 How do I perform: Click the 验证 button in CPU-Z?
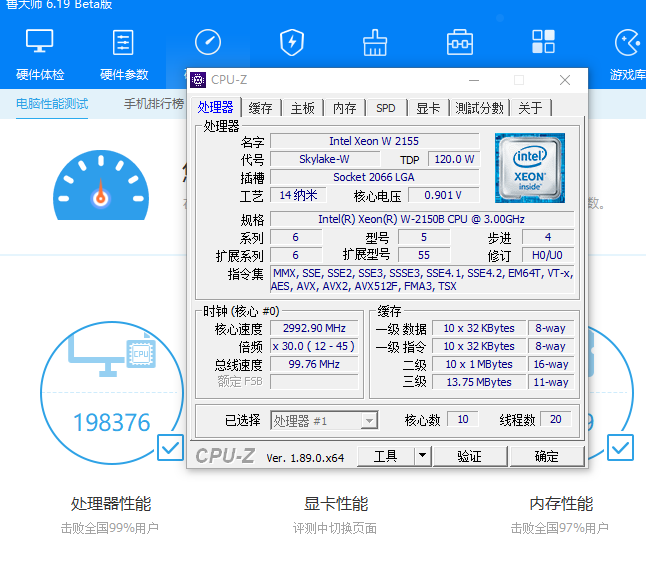click(470, 456)
